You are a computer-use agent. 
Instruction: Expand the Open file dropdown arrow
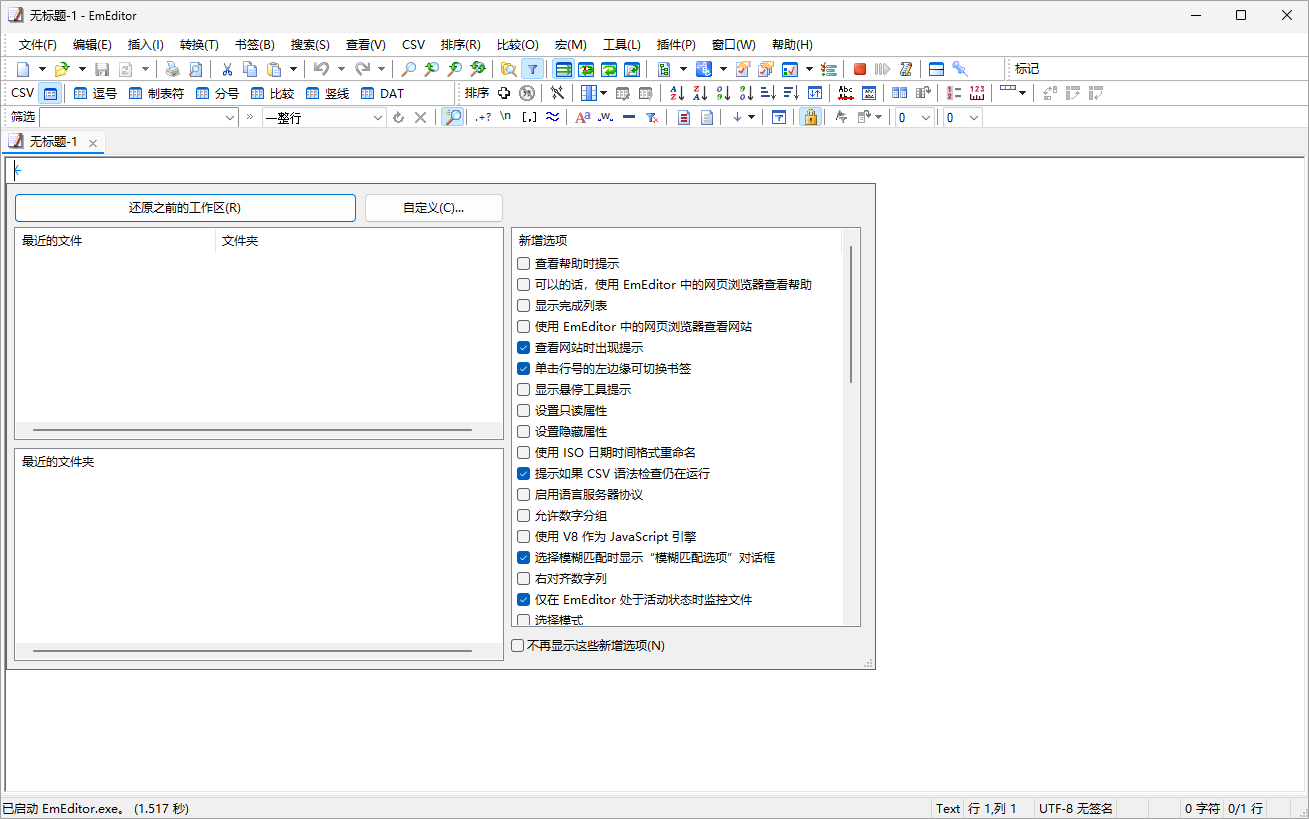tap(82, 69)
